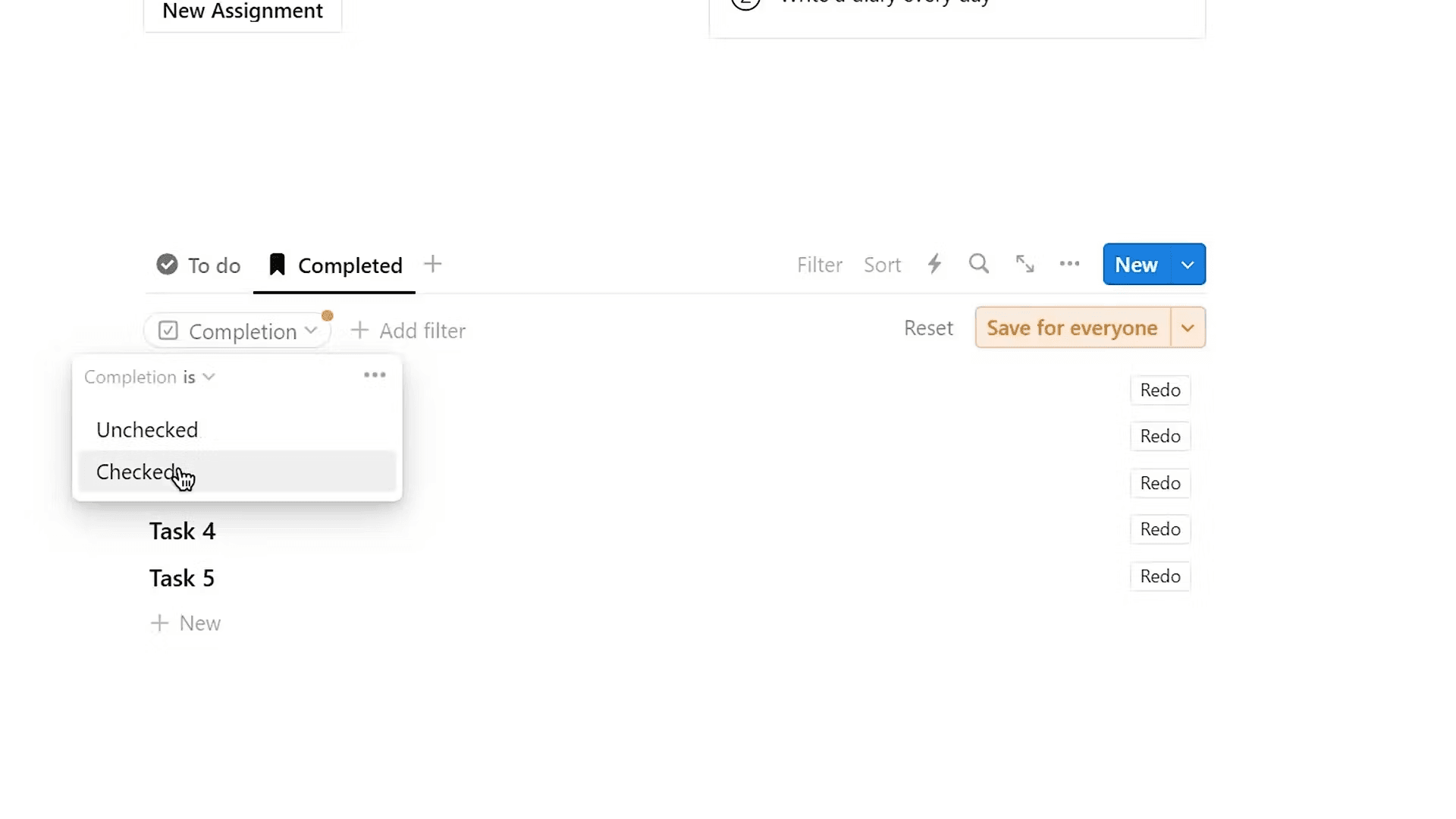Click Add filter link
Screen dimensions: 1456x819
pos(409,331)
